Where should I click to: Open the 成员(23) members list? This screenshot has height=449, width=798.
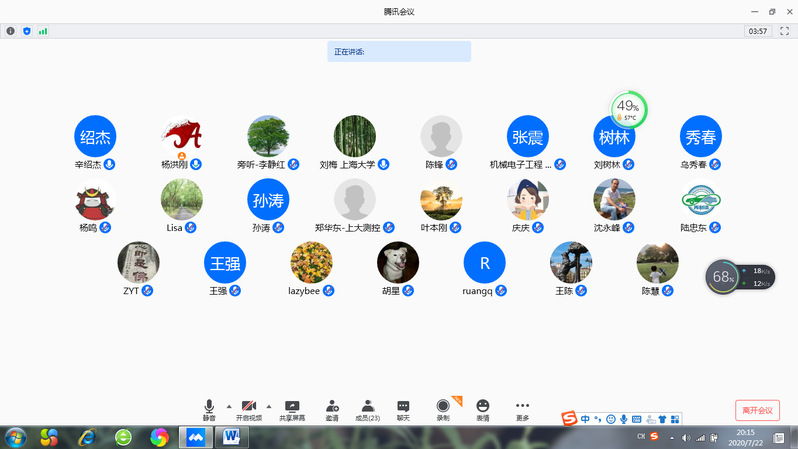tap(367, 408)
